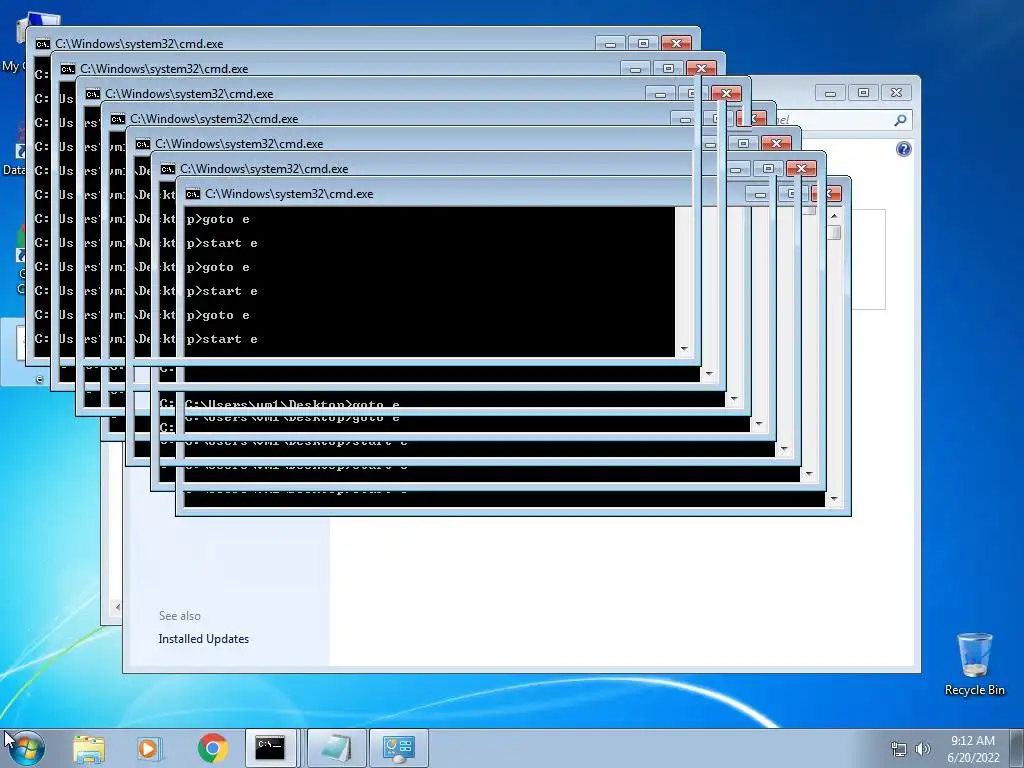This screenshot has height=768, width=1024.
Task: Open File Explorer from the taskbar
Action: click(89, 748)
